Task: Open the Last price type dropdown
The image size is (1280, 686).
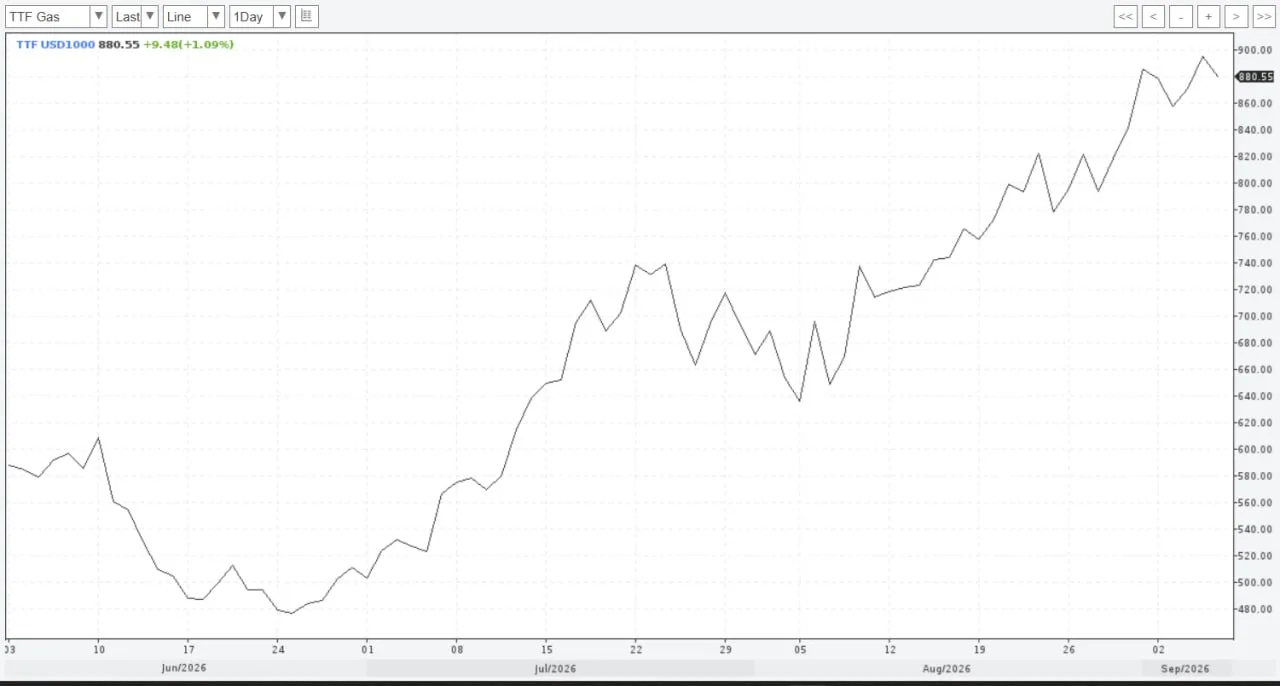Action: point(135,16)
